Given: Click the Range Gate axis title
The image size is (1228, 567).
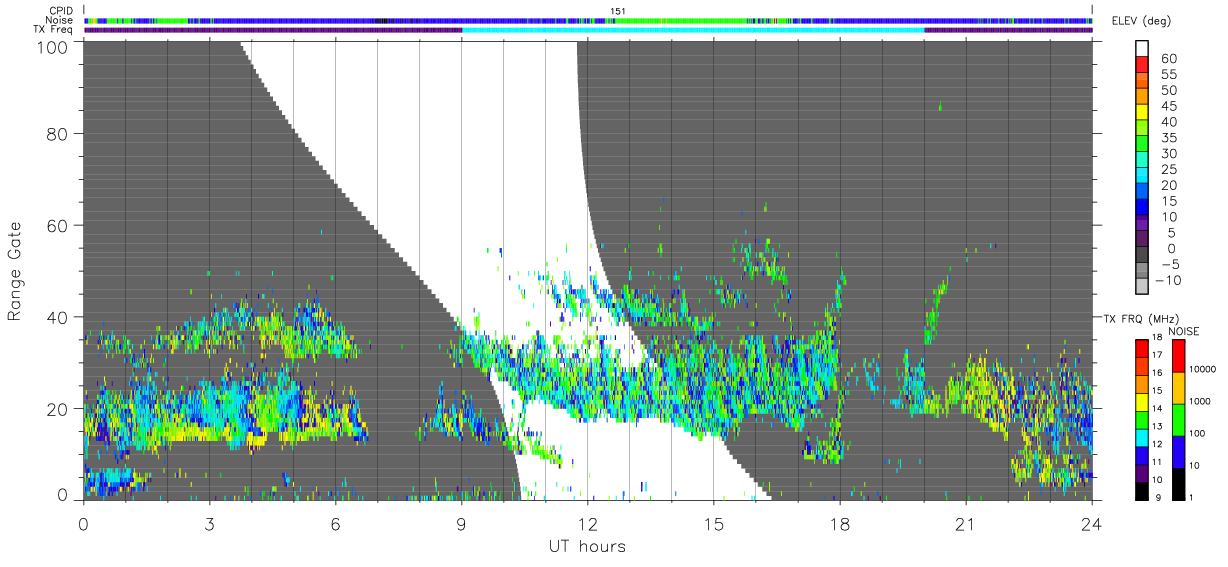Looking at the screenshot, I should pos(15,269).
